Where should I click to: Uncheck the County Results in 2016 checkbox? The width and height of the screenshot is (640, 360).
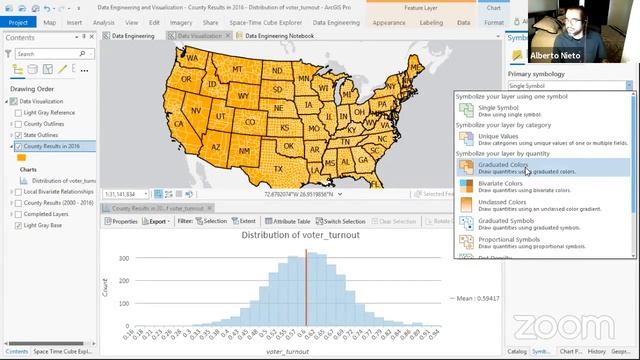(x=18, y=146)
